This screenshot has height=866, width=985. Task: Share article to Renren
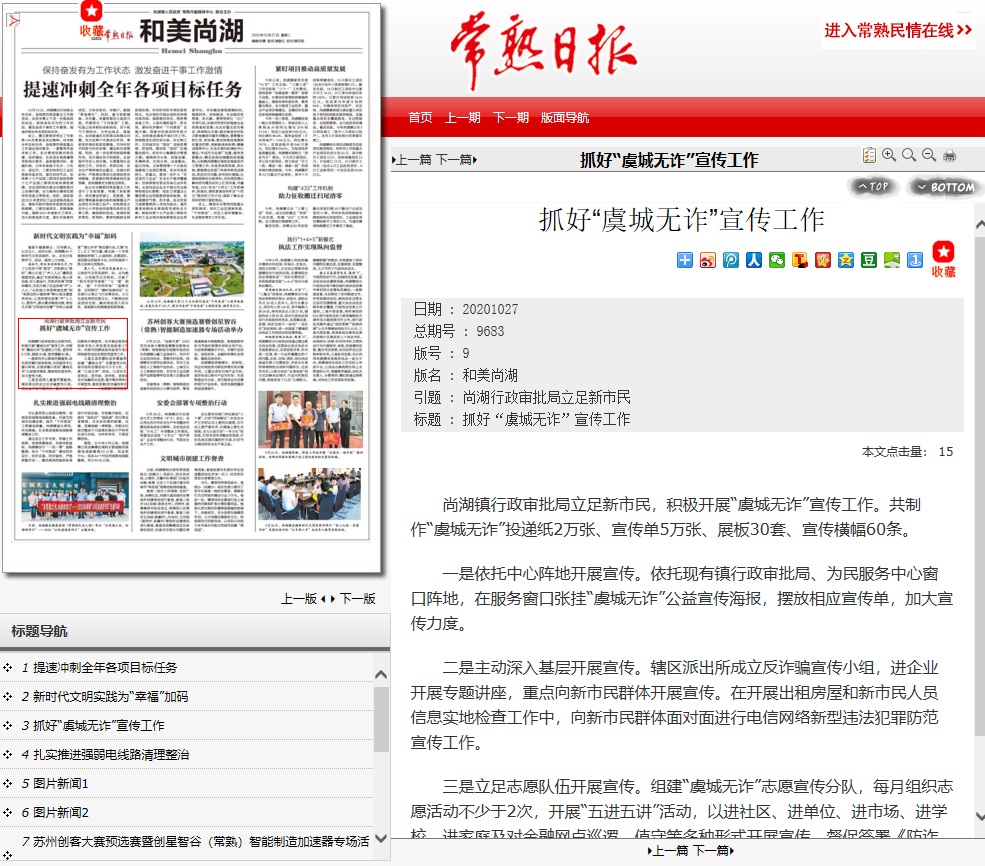pos(754,260)
